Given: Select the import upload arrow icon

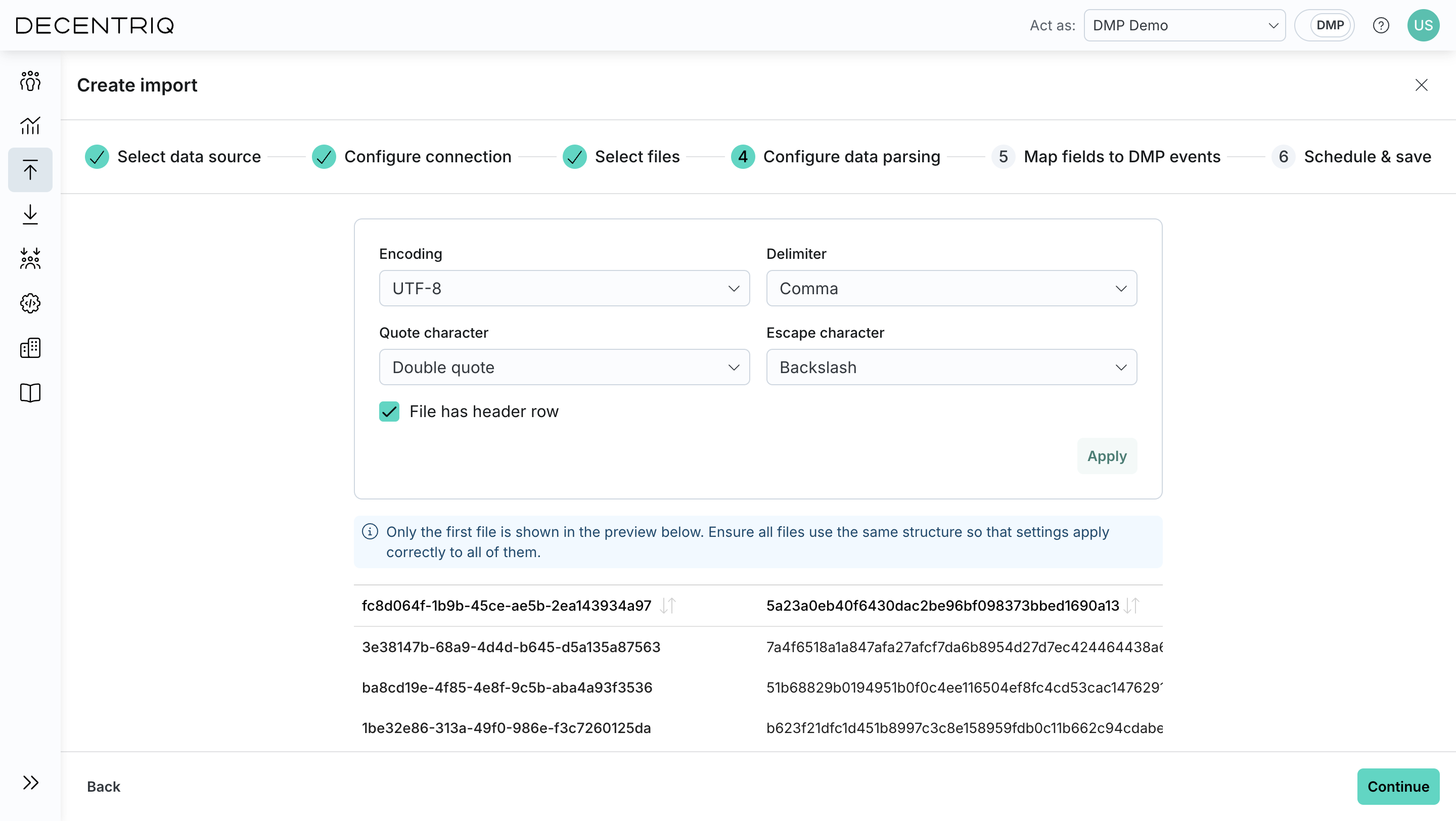Looking at the screenshot, I should [30, 170].
